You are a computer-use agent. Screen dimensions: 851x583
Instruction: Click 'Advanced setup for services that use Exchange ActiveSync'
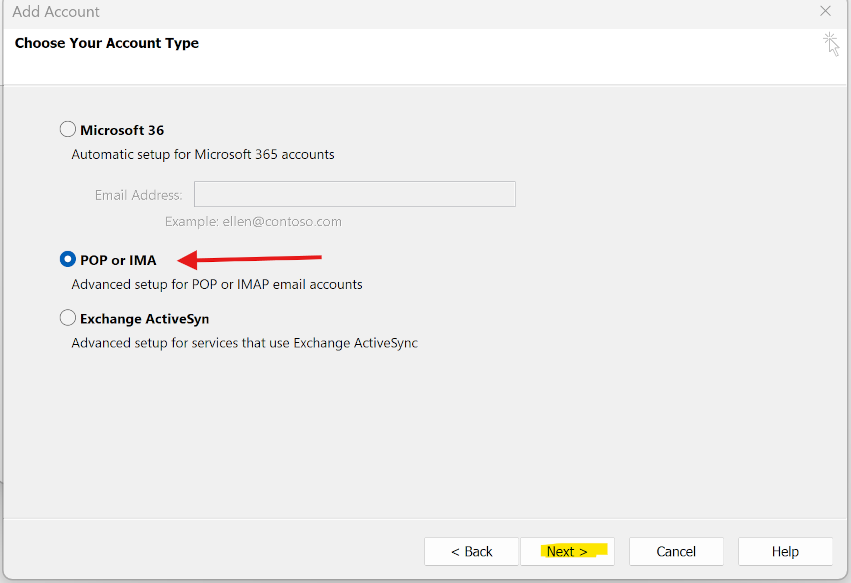point(245,343)
